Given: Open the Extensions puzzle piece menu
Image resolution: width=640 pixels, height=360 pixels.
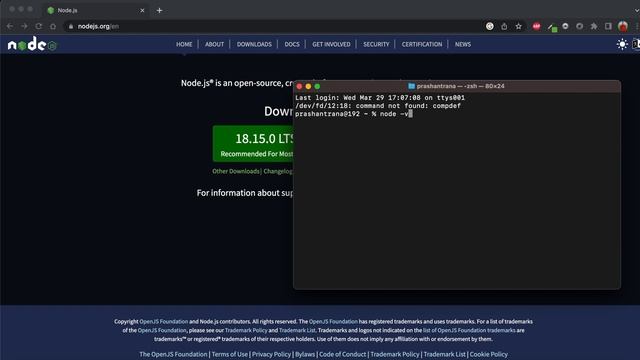Looking at the screenshot, I should coord(594,26).
